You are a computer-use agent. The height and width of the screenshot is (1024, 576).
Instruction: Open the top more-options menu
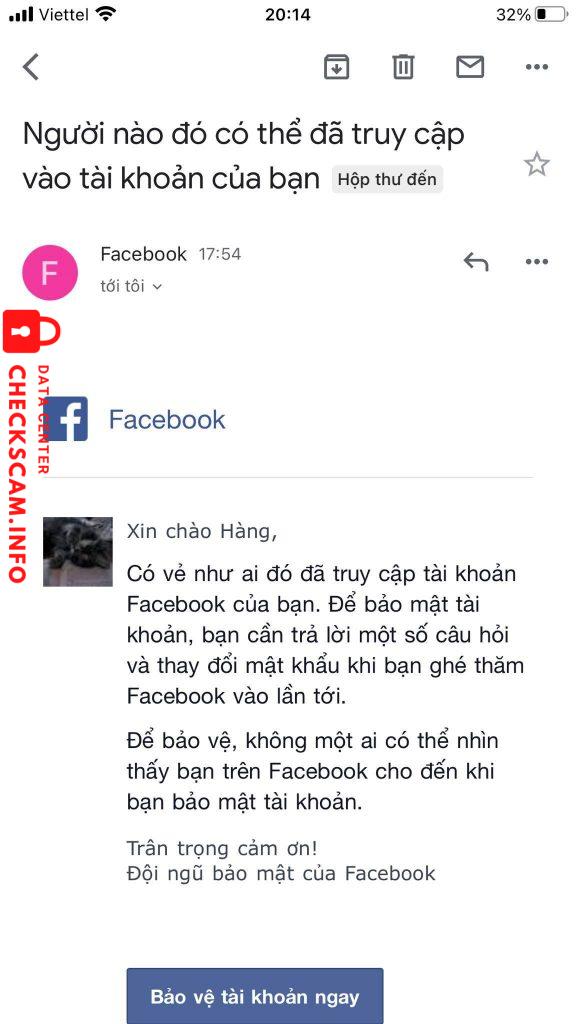coord(537,67)
